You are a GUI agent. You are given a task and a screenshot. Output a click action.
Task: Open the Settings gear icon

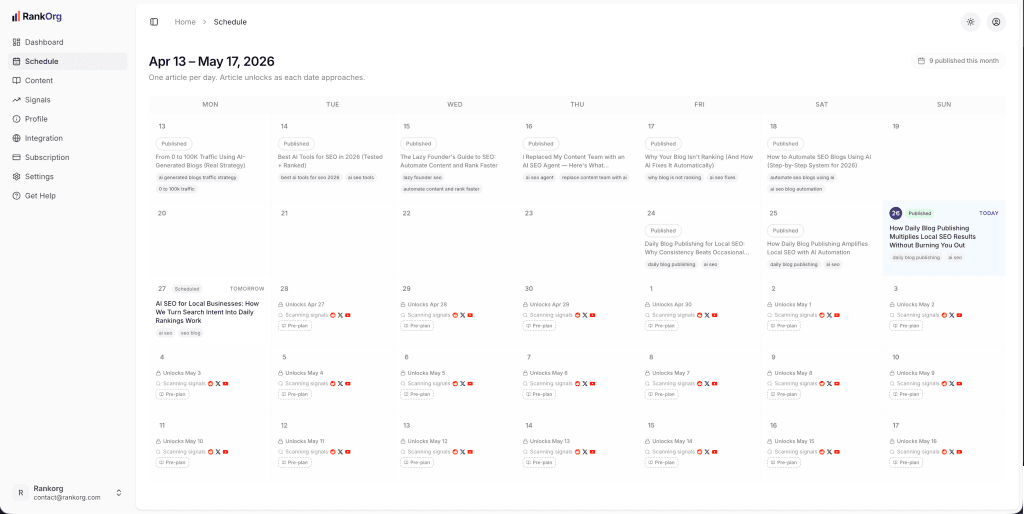(16, 176)
